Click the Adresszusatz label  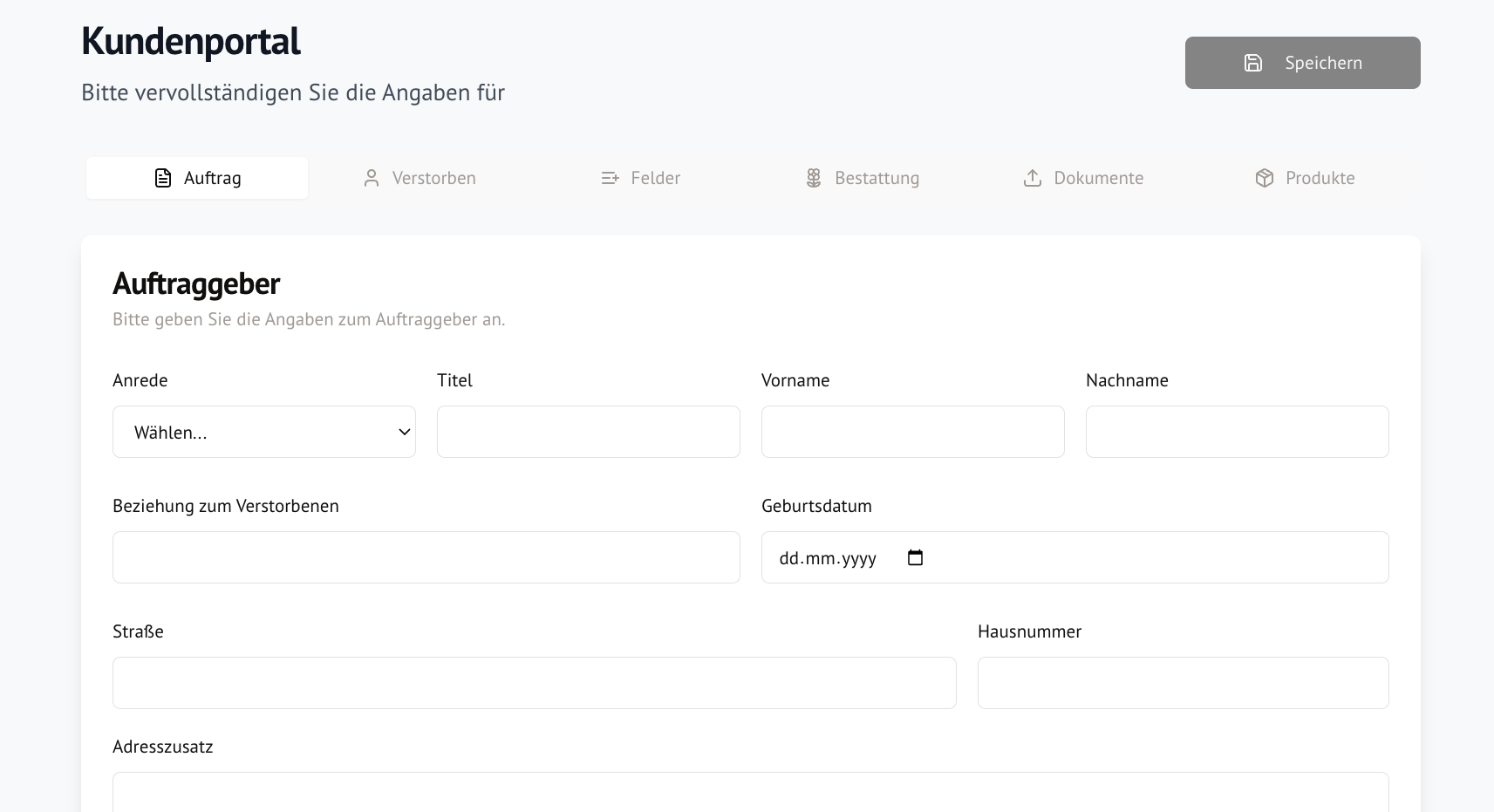(x=163, y=747)
